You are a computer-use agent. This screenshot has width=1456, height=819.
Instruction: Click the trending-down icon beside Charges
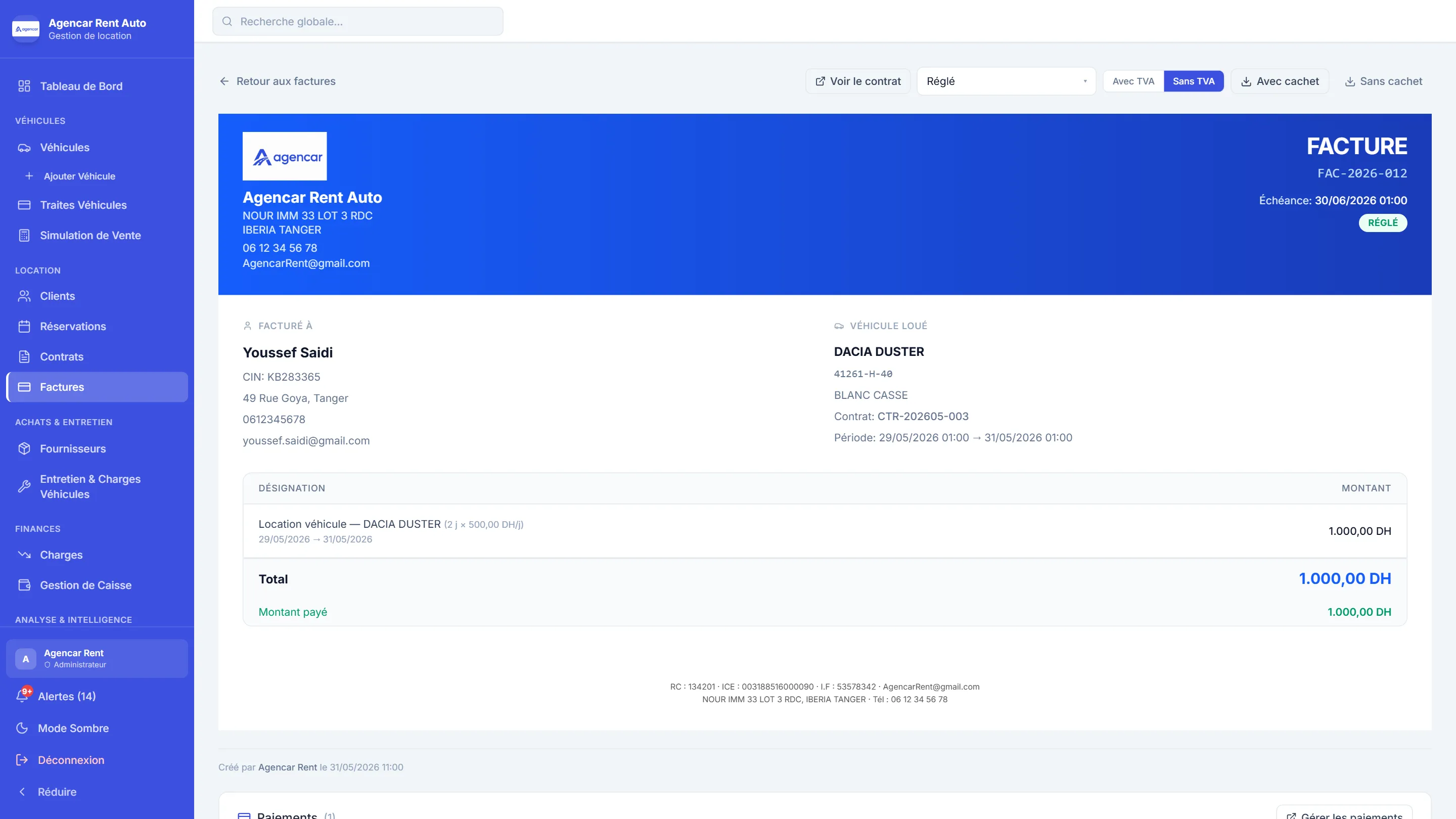pos(24,555)
